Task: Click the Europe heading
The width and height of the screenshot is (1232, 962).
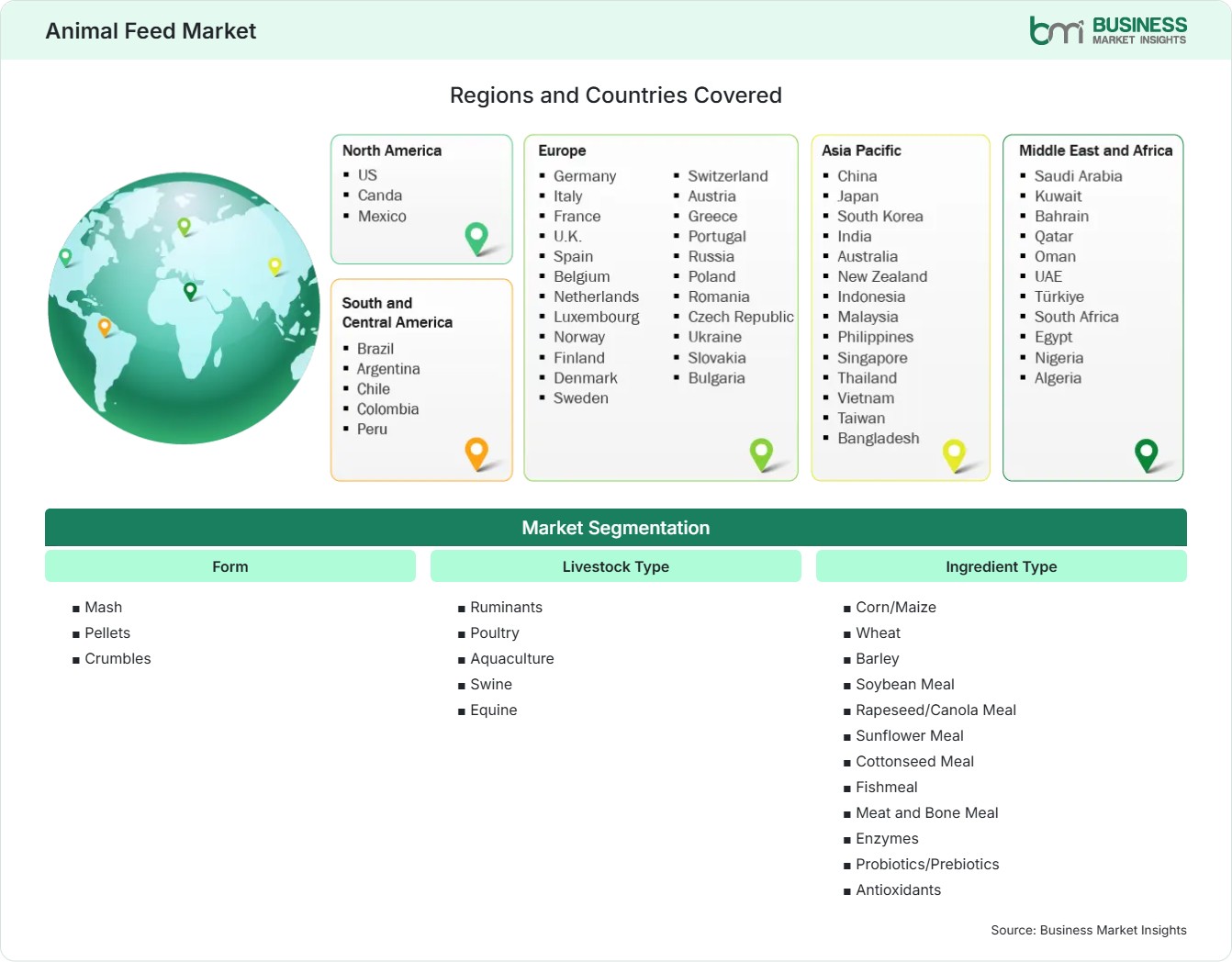Action: point(562,151)
